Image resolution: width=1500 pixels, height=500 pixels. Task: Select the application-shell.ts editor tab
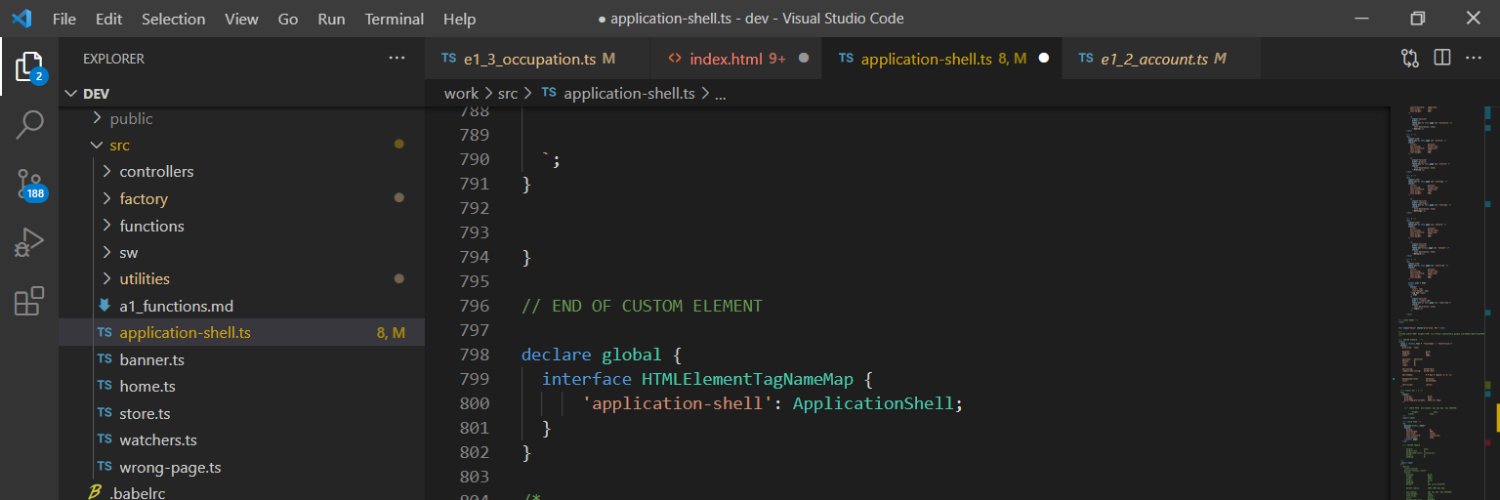pyautogui.click(x=942, y=59)
